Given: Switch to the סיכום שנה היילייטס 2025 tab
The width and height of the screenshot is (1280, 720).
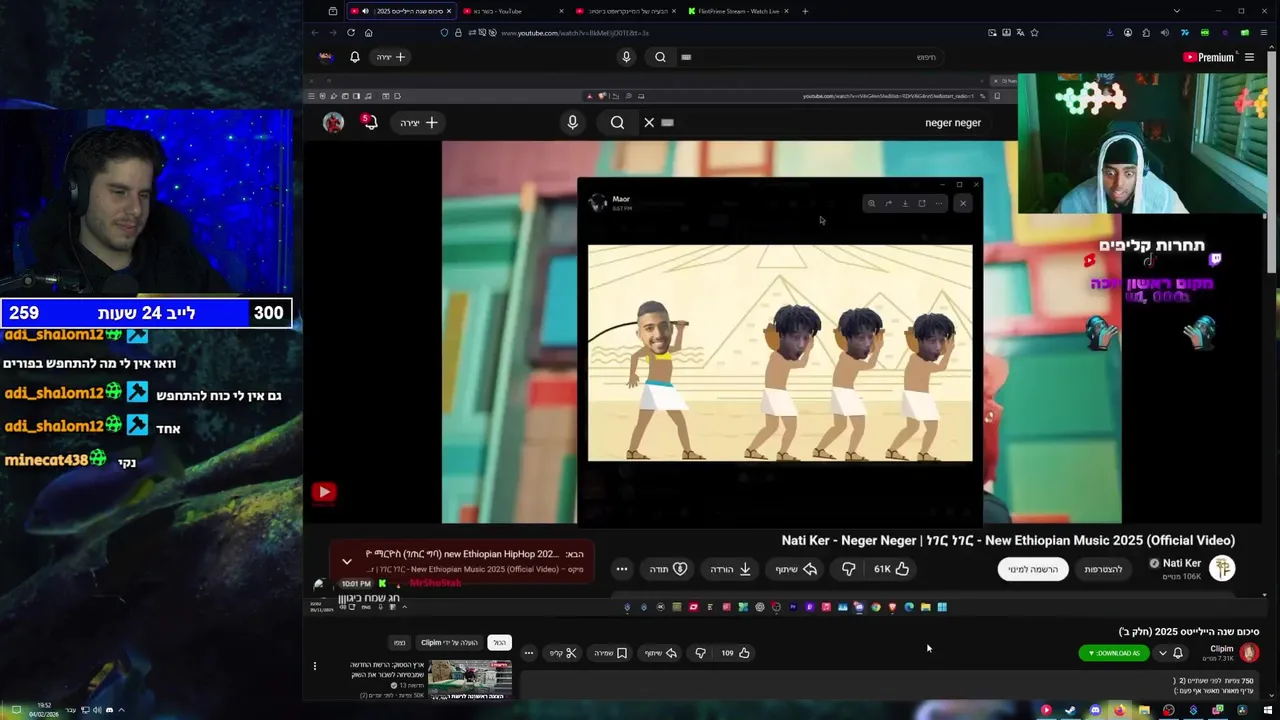Looking at the screenshot, I should [401, 11].
